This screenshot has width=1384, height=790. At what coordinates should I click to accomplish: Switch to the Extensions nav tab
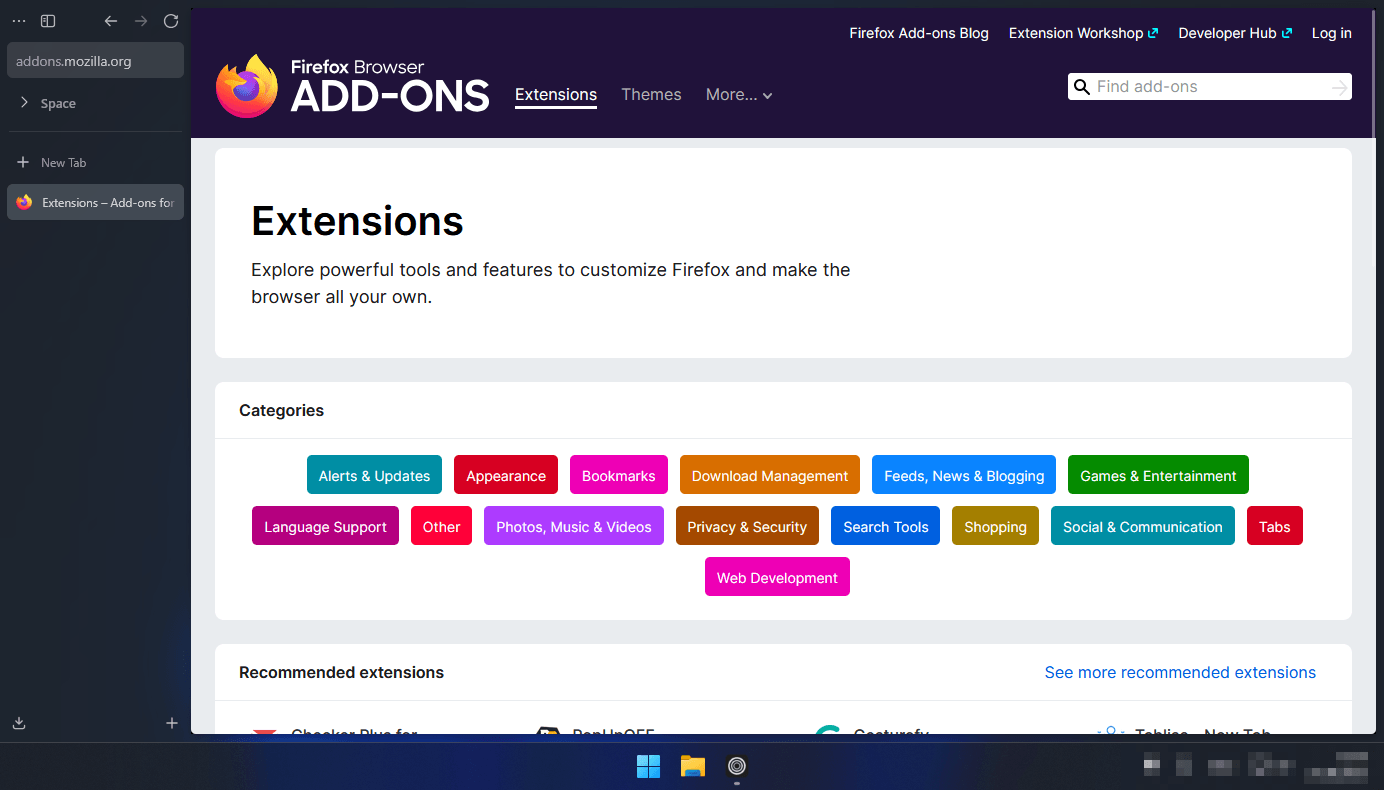[x=556, y=95]
